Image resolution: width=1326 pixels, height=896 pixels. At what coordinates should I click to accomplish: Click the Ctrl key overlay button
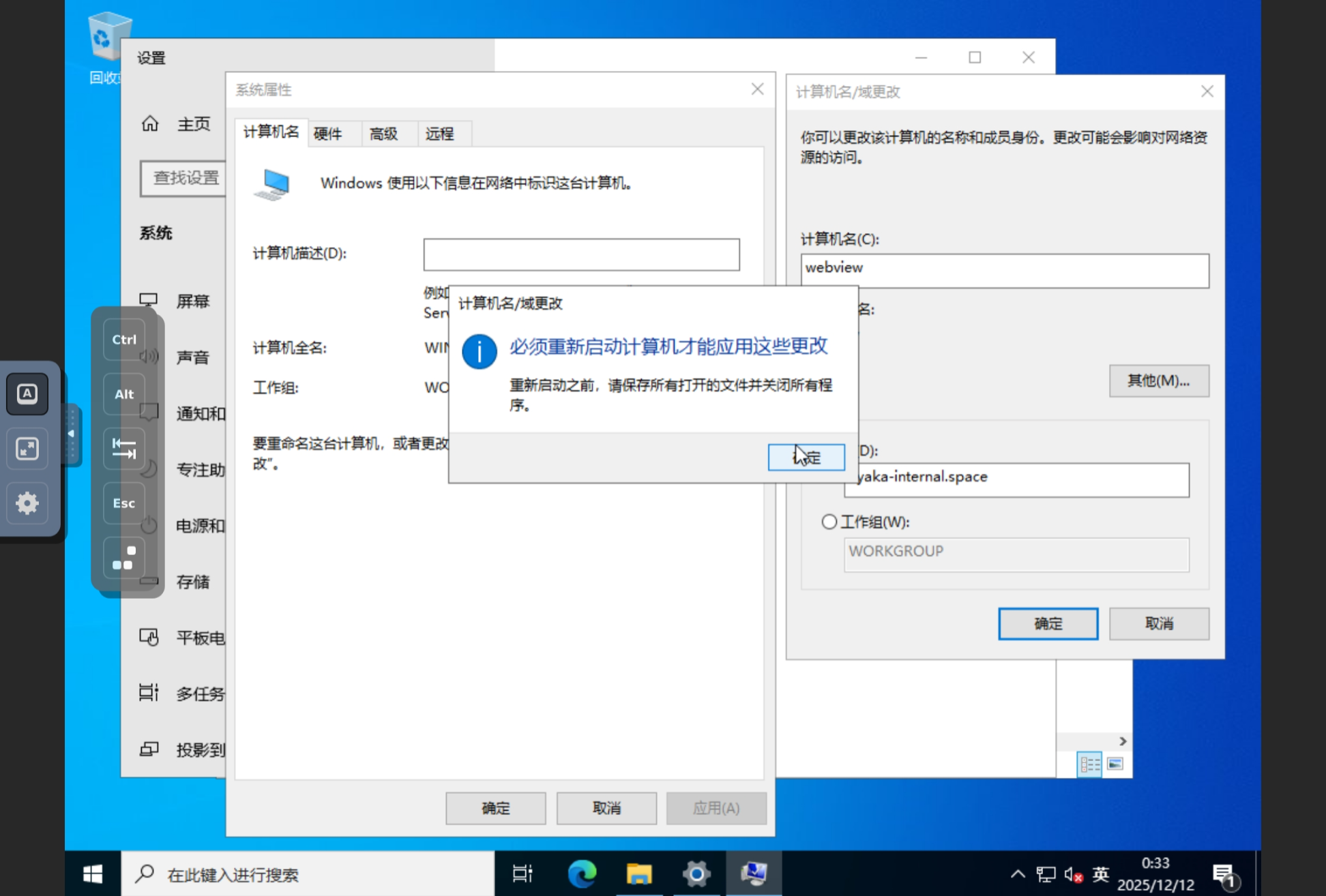tap(124, 340)
